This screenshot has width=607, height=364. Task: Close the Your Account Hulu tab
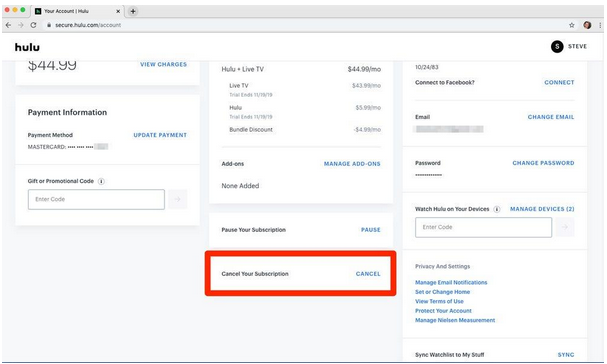tap(118, 11)
